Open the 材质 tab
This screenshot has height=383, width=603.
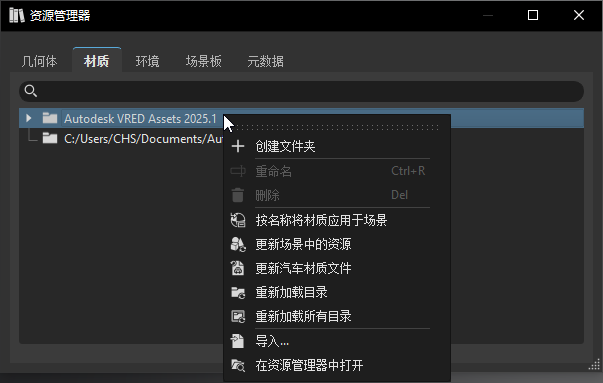coord(97,60)
